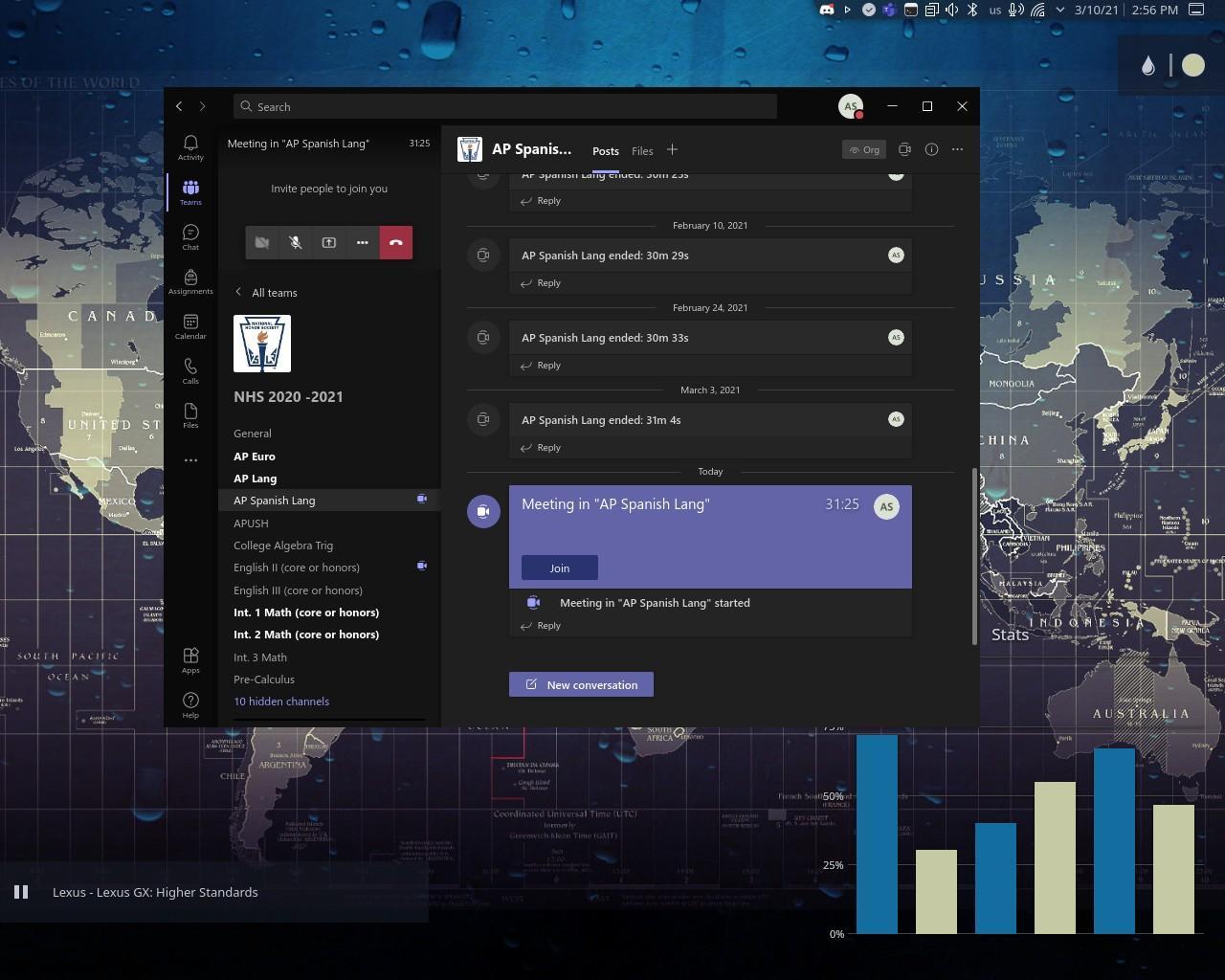Click the Org visibility badge

point(864,149)
